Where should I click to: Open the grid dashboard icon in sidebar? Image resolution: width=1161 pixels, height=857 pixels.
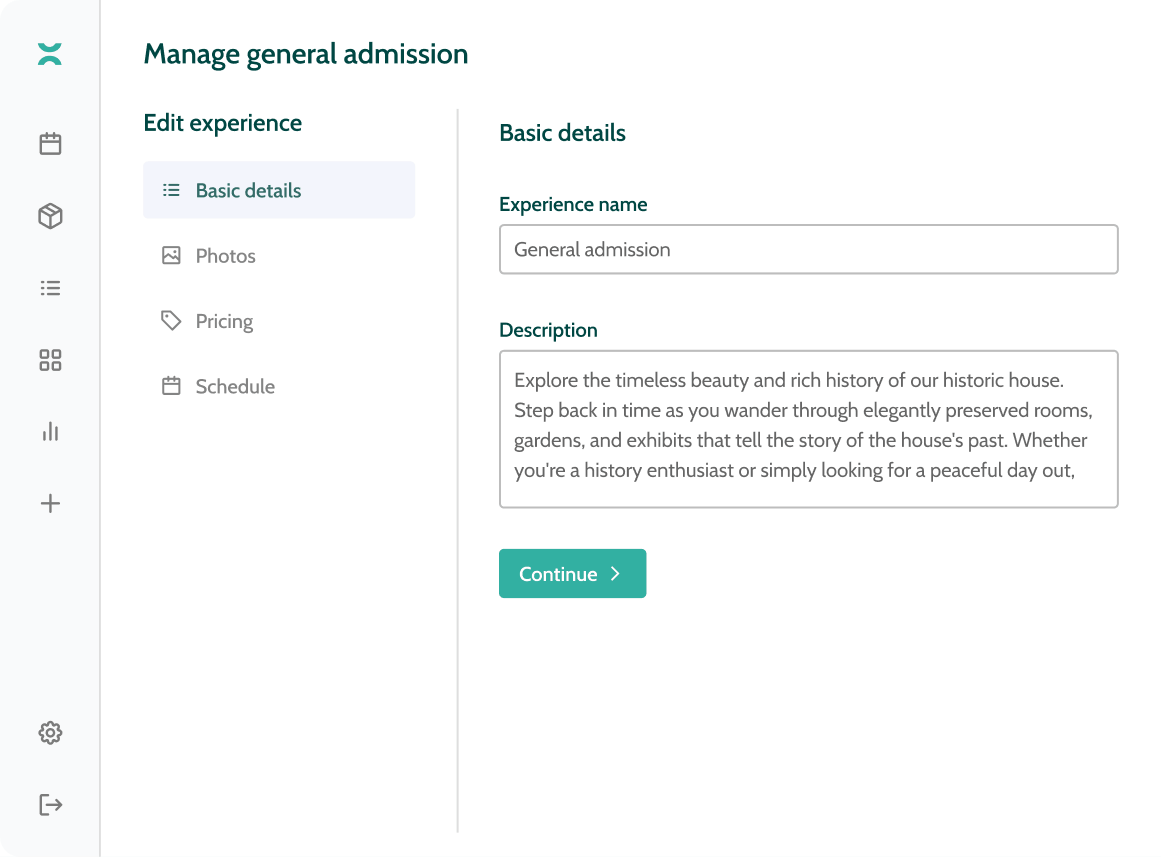[50, 360]
